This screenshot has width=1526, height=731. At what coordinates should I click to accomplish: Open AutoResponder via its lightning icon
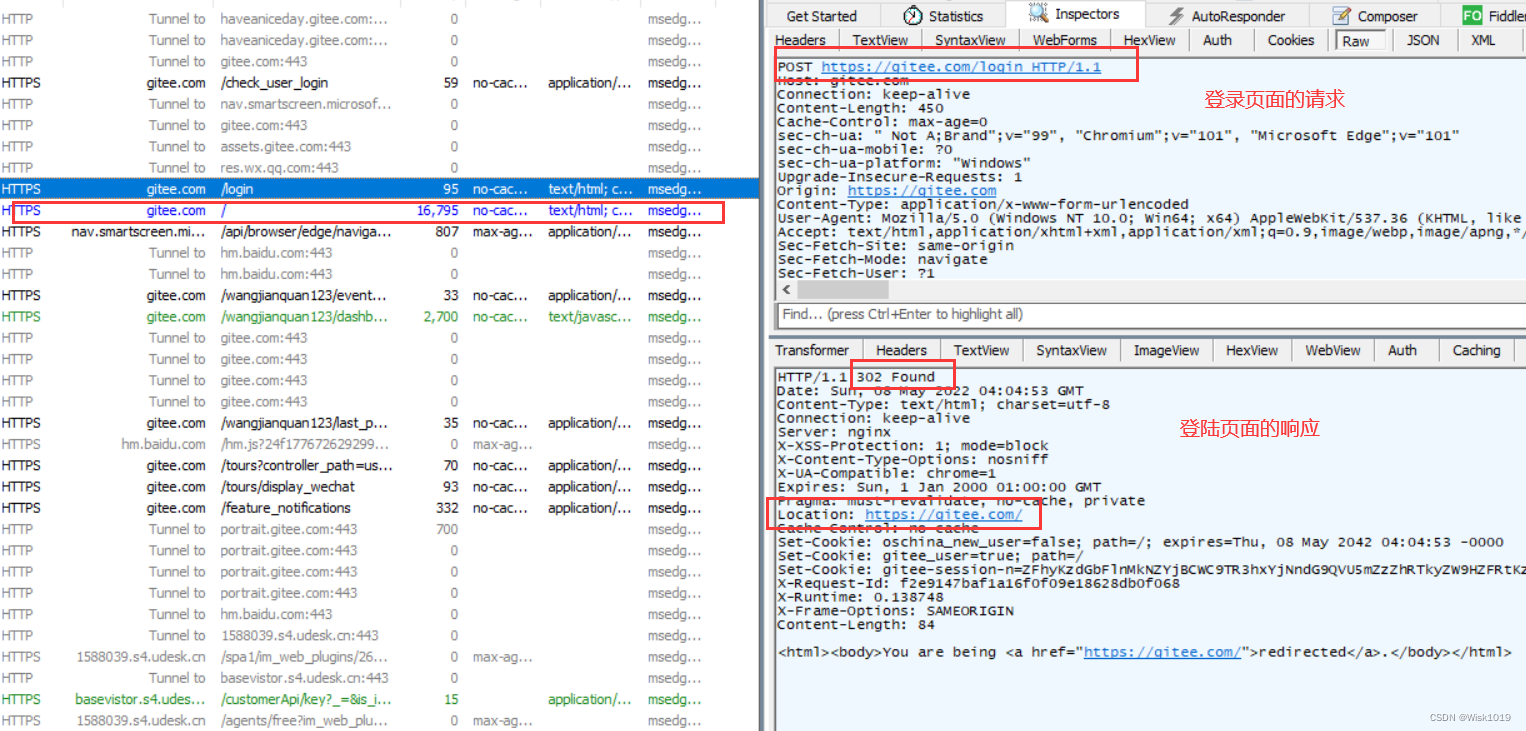pyautogui.click(x=1176, y=16)
